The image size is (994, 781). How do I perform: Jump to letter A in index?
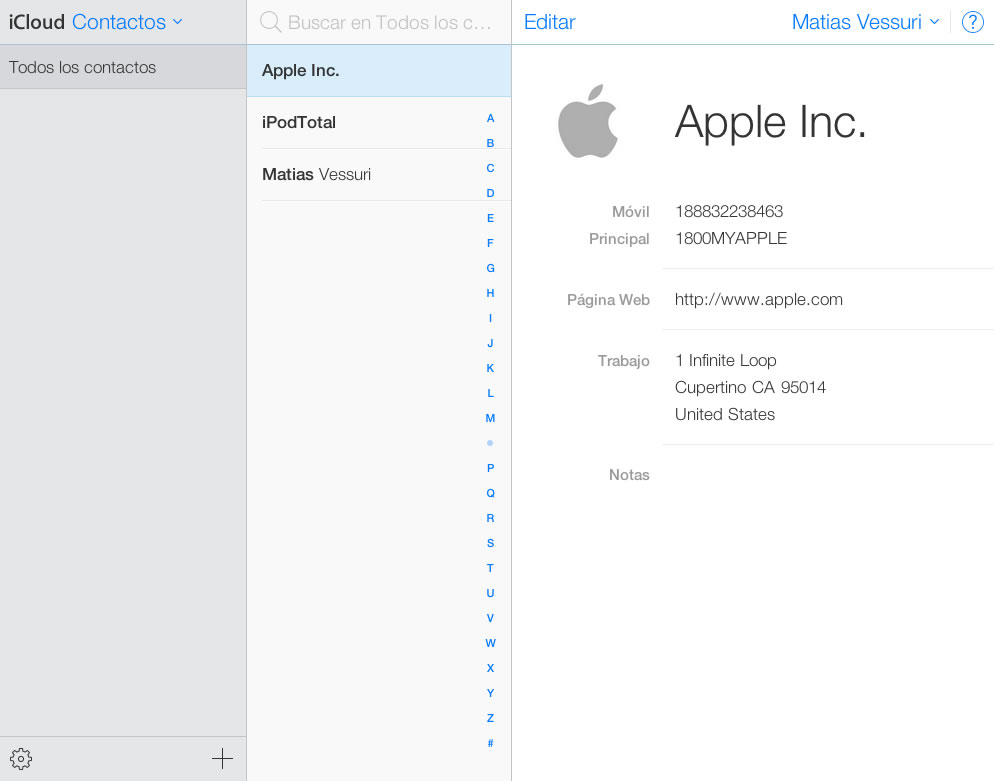pyautogui.click(x=490, y=118)
